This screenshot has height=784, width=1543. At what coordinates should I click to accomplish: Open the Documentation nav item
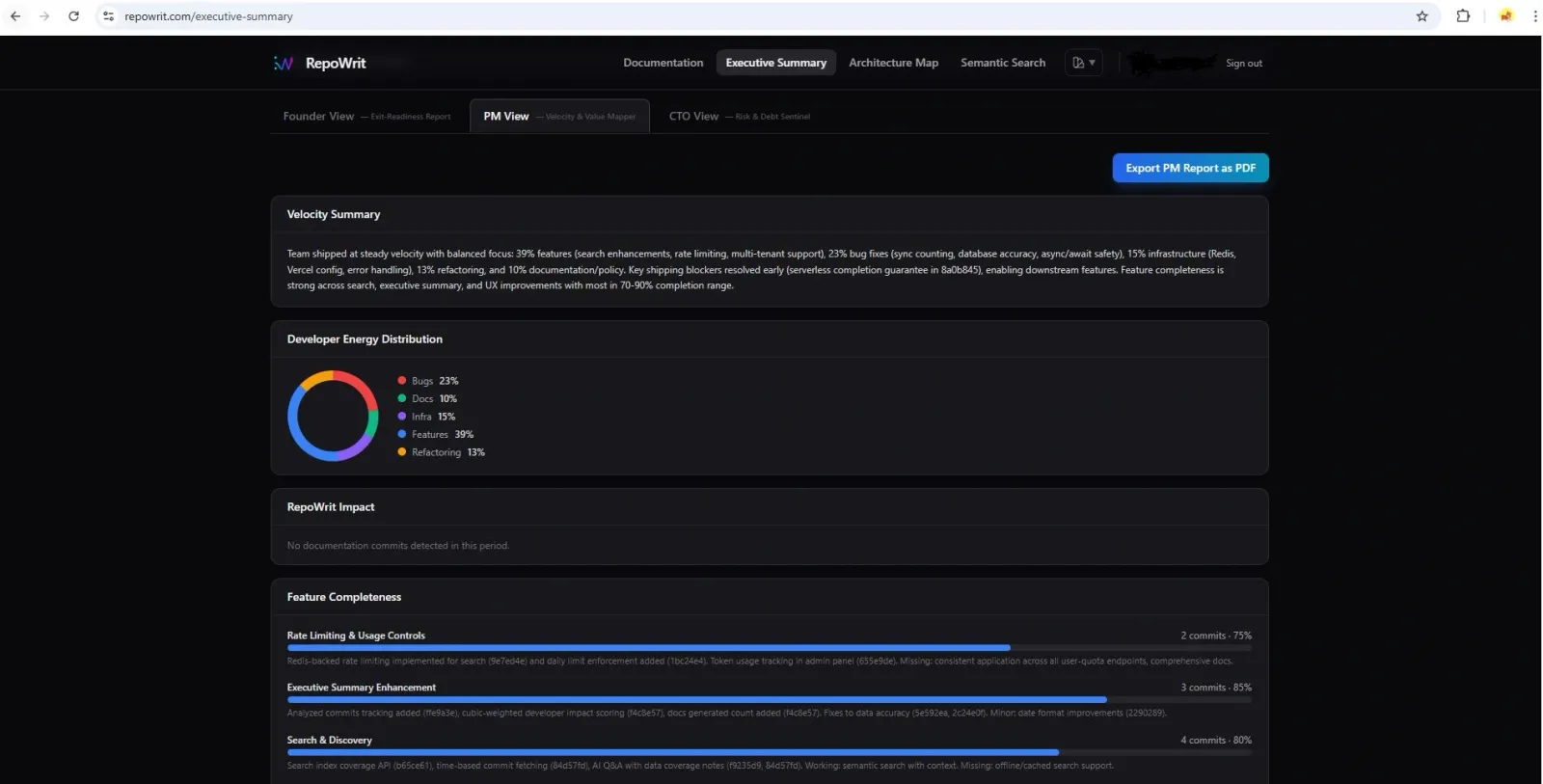click(x=663, y=63)
